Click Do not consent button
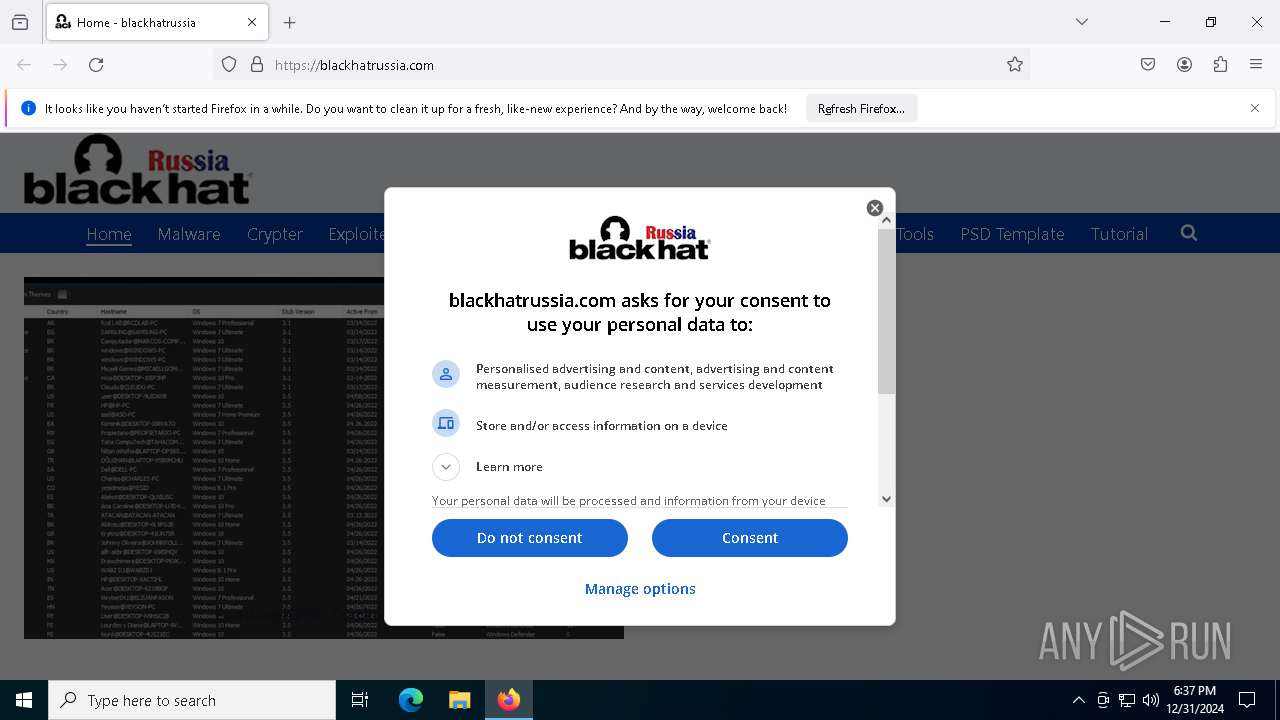This screenshot has width=1280, height=720. (x=530, y=538)
